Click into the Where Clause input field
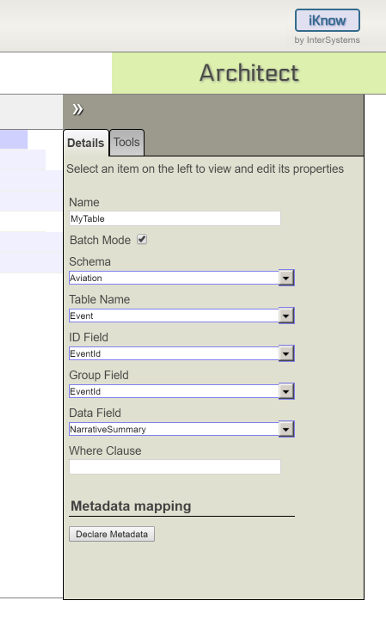Image resolution: width=386 pixels, height=619 pixels. pyautogui.click(x=175, y=467)
